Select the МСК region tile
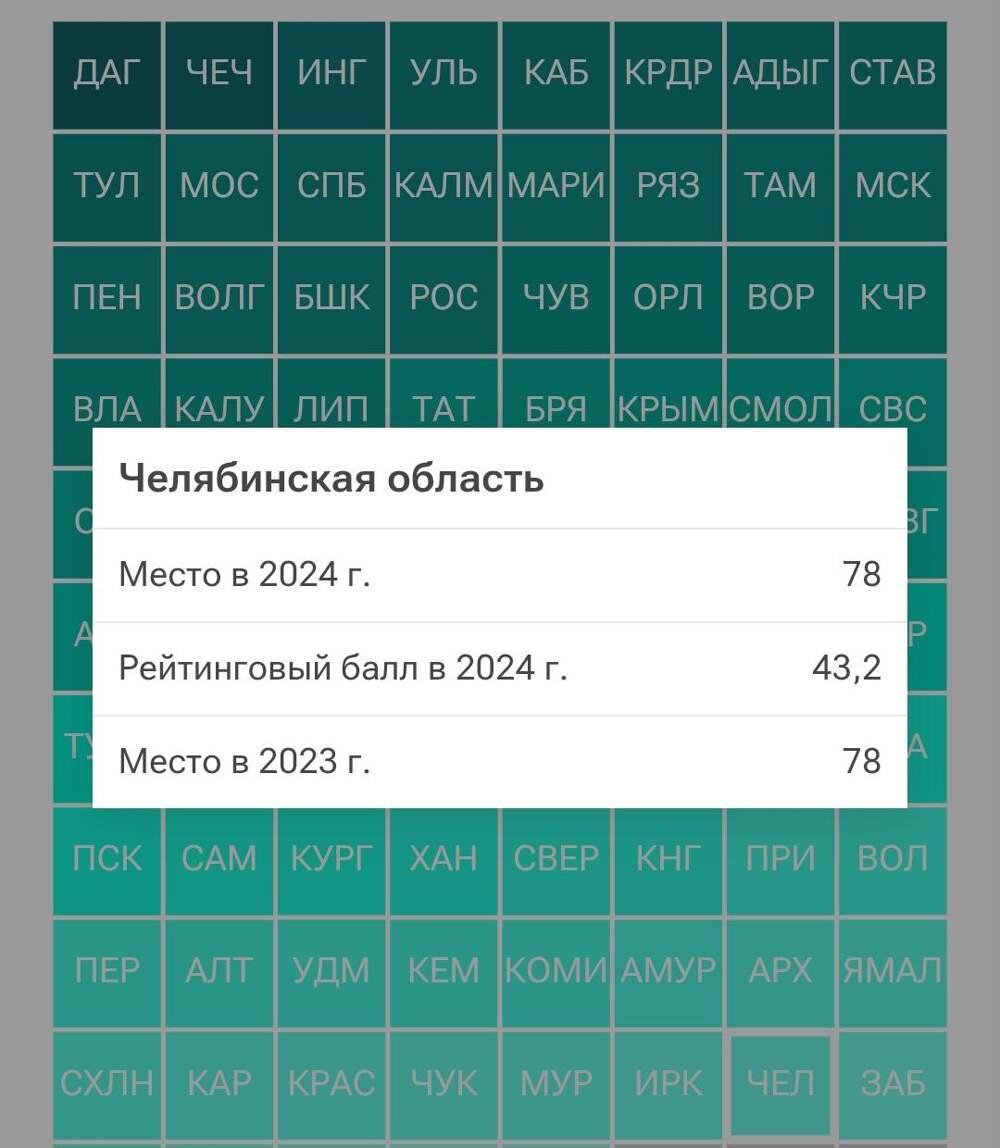Image resolution: width=1000 pixels, height=1148 pixels. click(893, 186)
